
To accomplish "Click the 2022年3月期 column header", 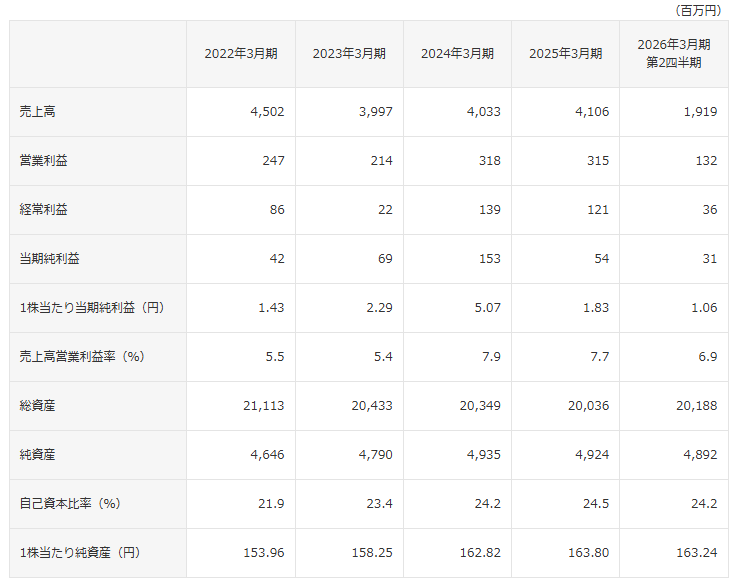I will click(x=241, y=54).
